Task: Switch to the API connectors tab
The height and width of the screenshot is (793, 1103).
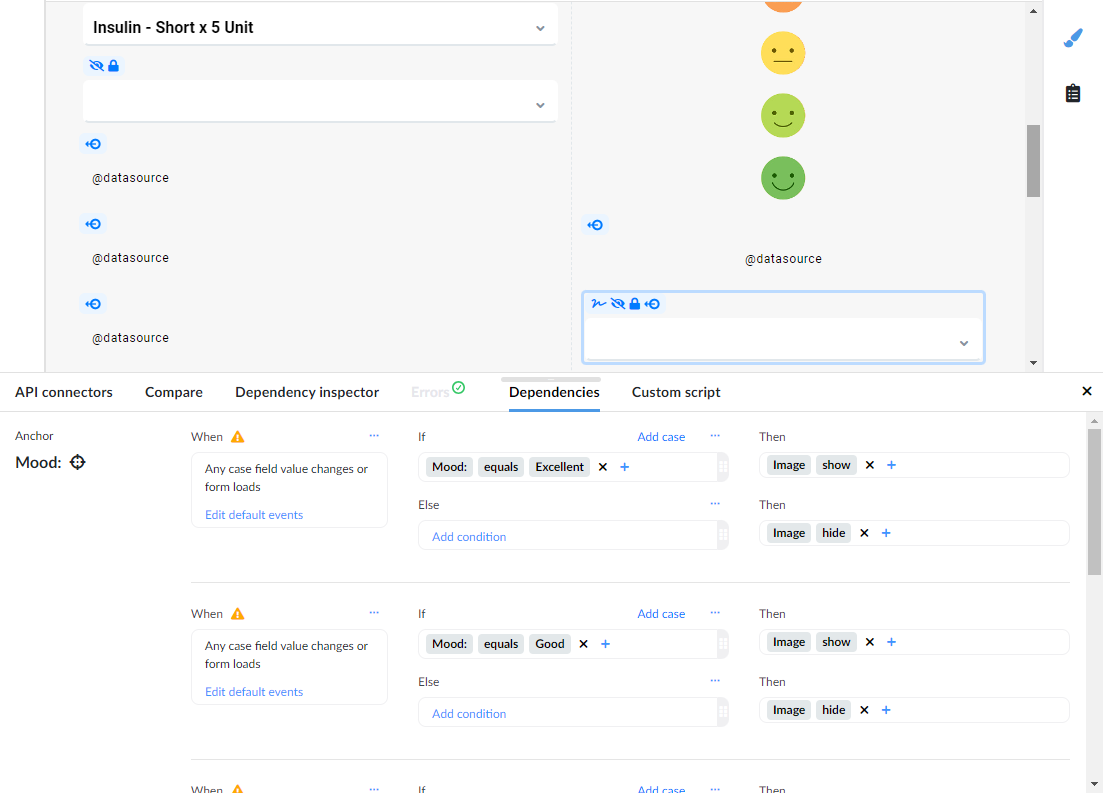Action: pos(64,393)
